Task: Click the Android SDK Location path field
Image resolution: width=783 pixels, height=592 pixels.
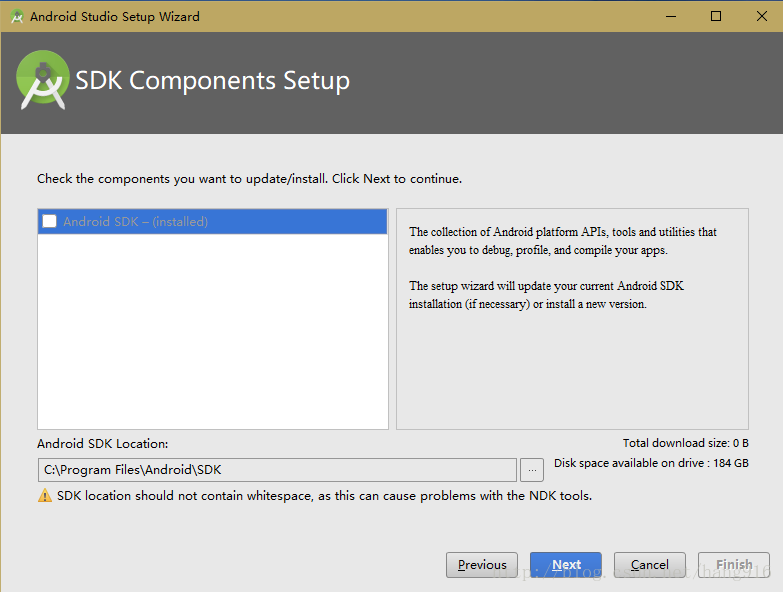Action: 277,470
